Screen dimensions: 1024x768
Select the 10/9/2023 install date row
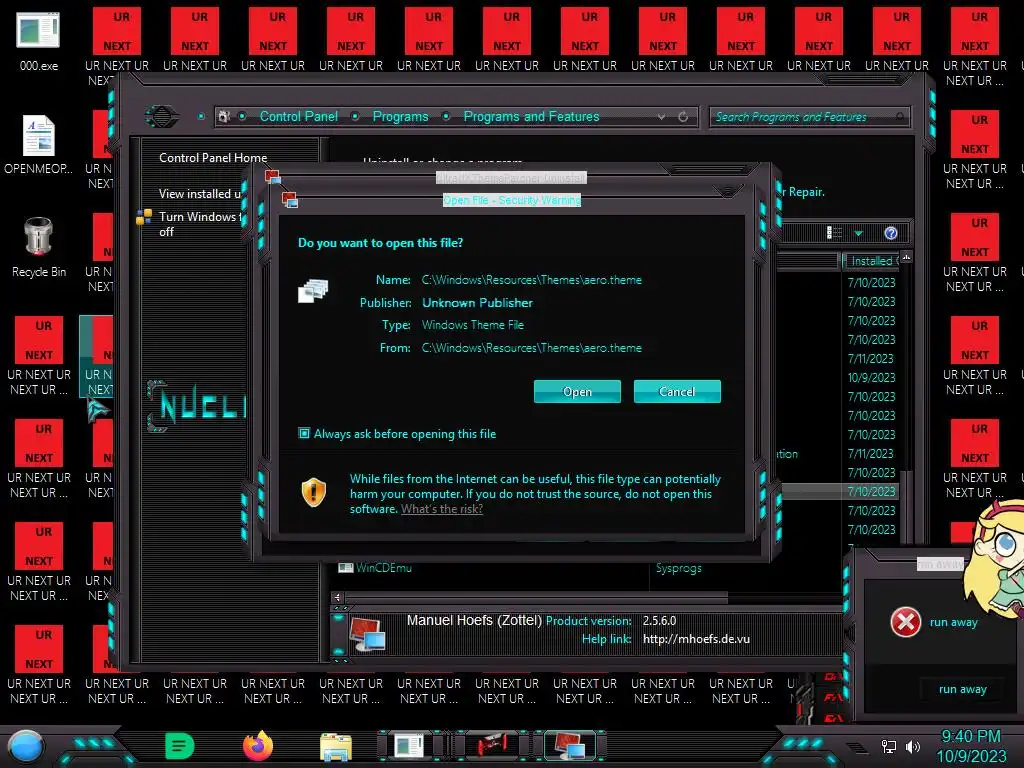(x=871, y=377)
